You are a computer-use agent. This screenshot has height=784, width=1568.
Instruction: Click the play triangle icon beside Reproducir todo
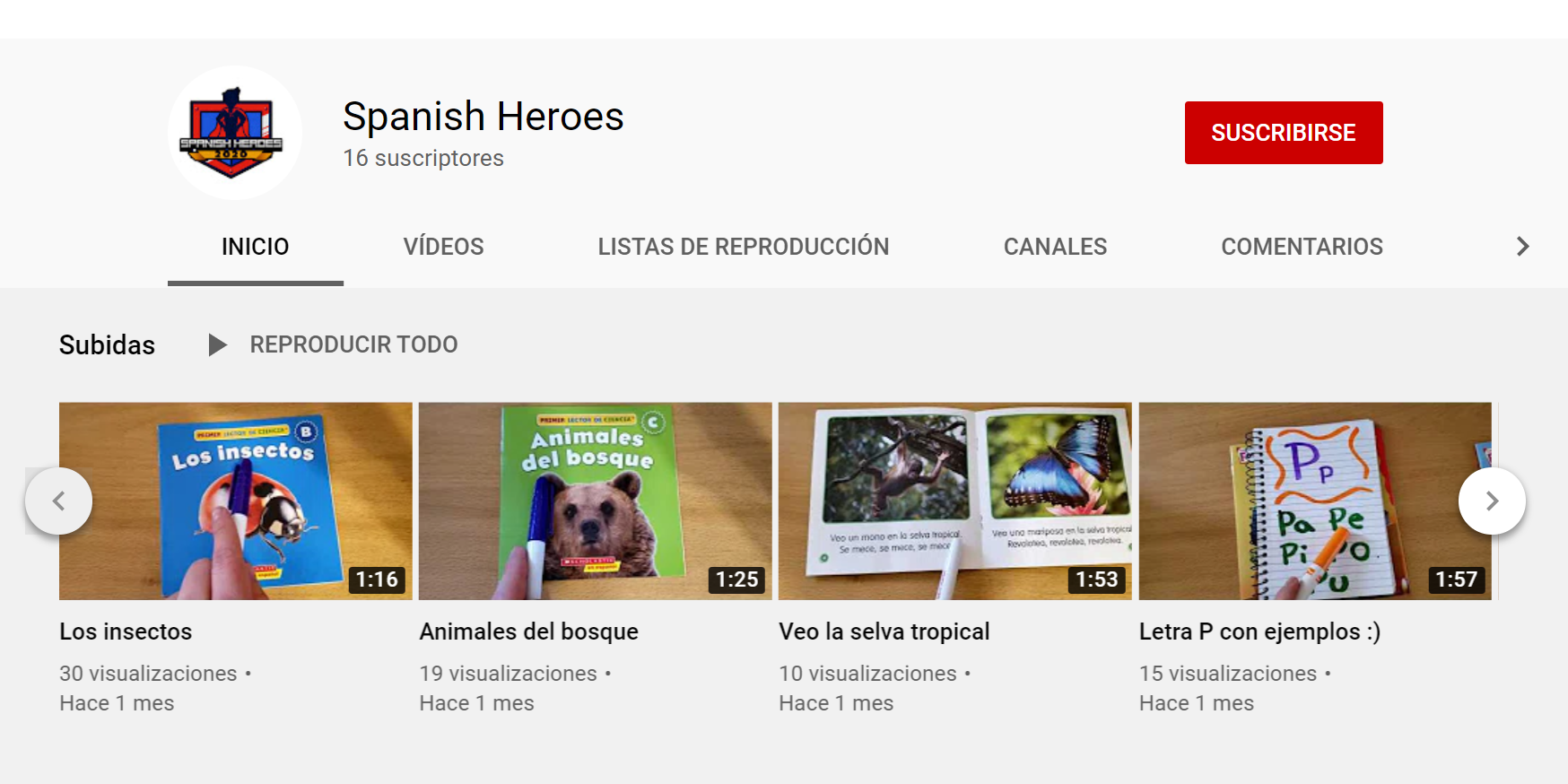pyautogui.click(x=217, y=344)
